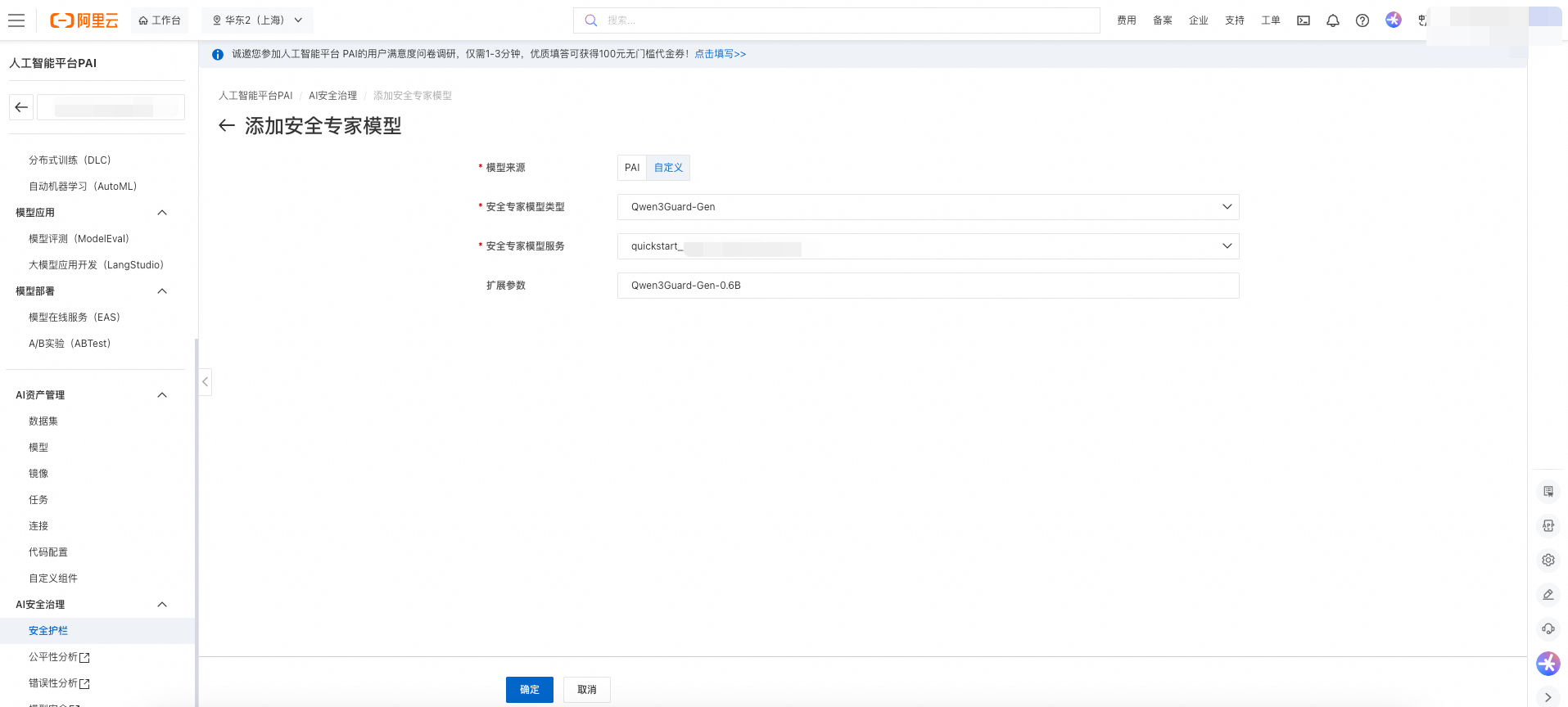This screenshot has width=1568, height=707.
Task: Focus the top search box
Action: point(837,20)
